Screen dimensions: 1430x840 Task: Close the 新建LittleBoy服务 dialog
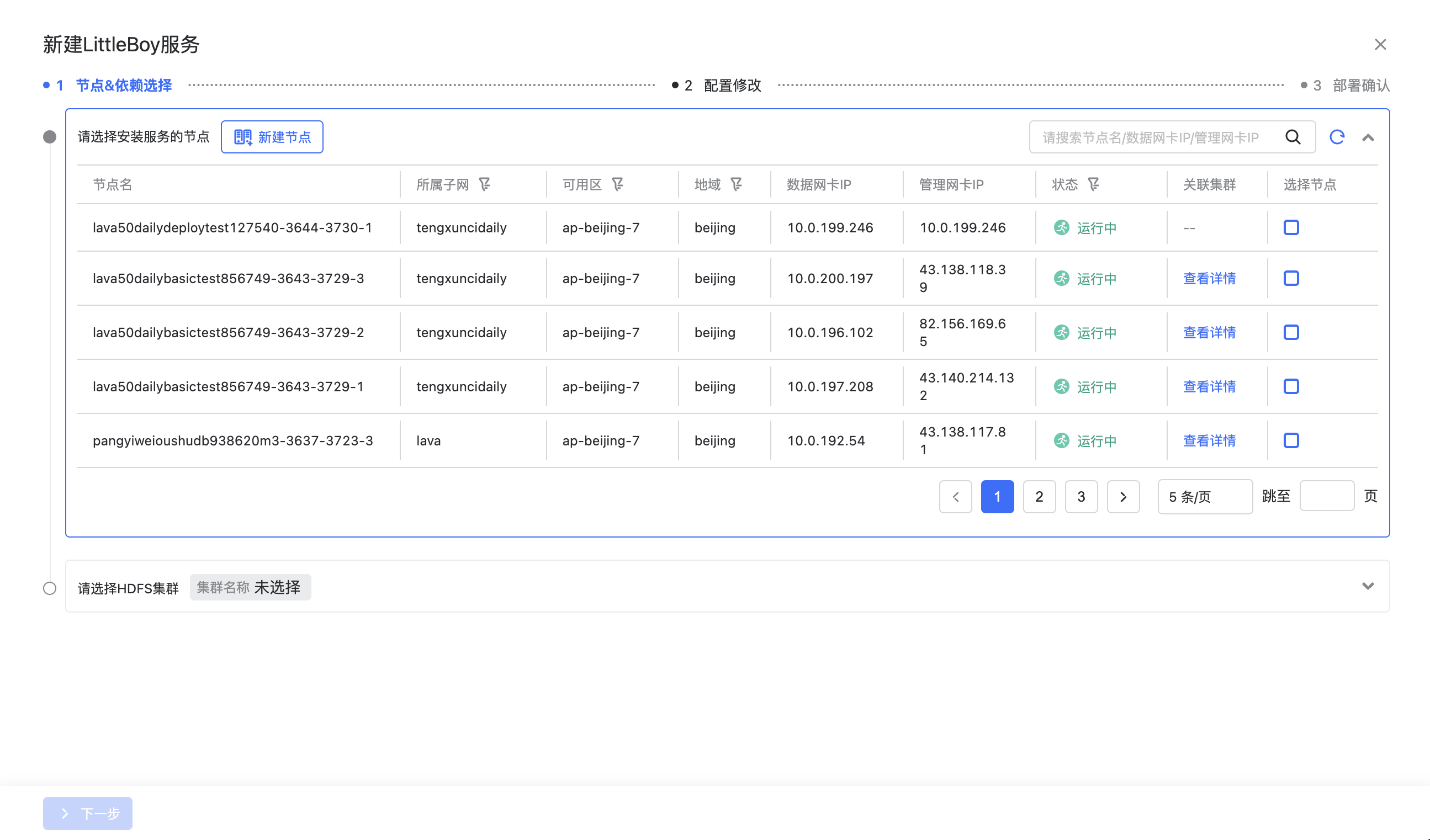(x=1380, y=45)
